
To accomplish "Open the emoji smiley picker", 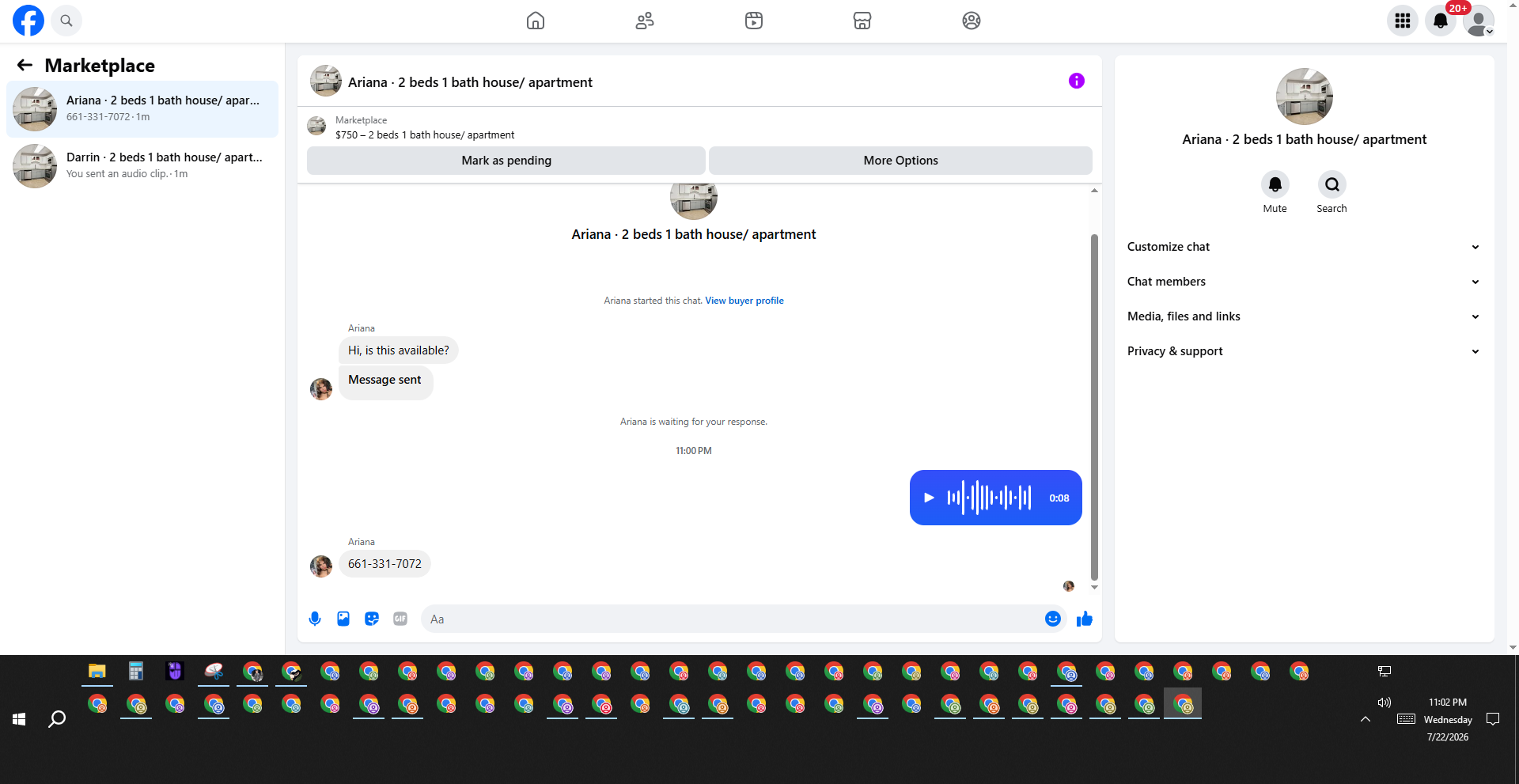I will click(1053, 619).
